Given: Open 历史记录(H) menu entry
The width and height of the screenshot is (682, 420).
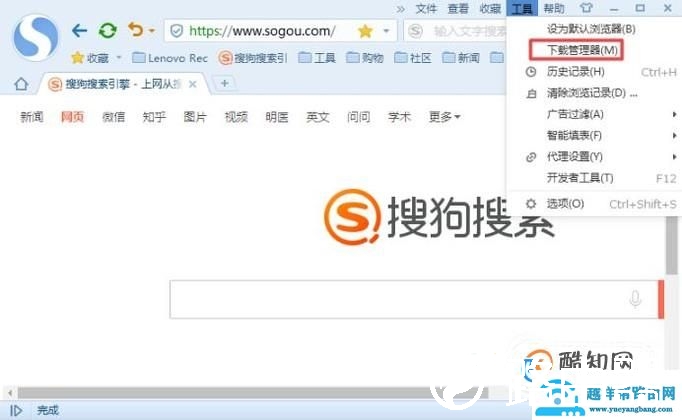Looking at the screenshot, I should click(594, 72).
